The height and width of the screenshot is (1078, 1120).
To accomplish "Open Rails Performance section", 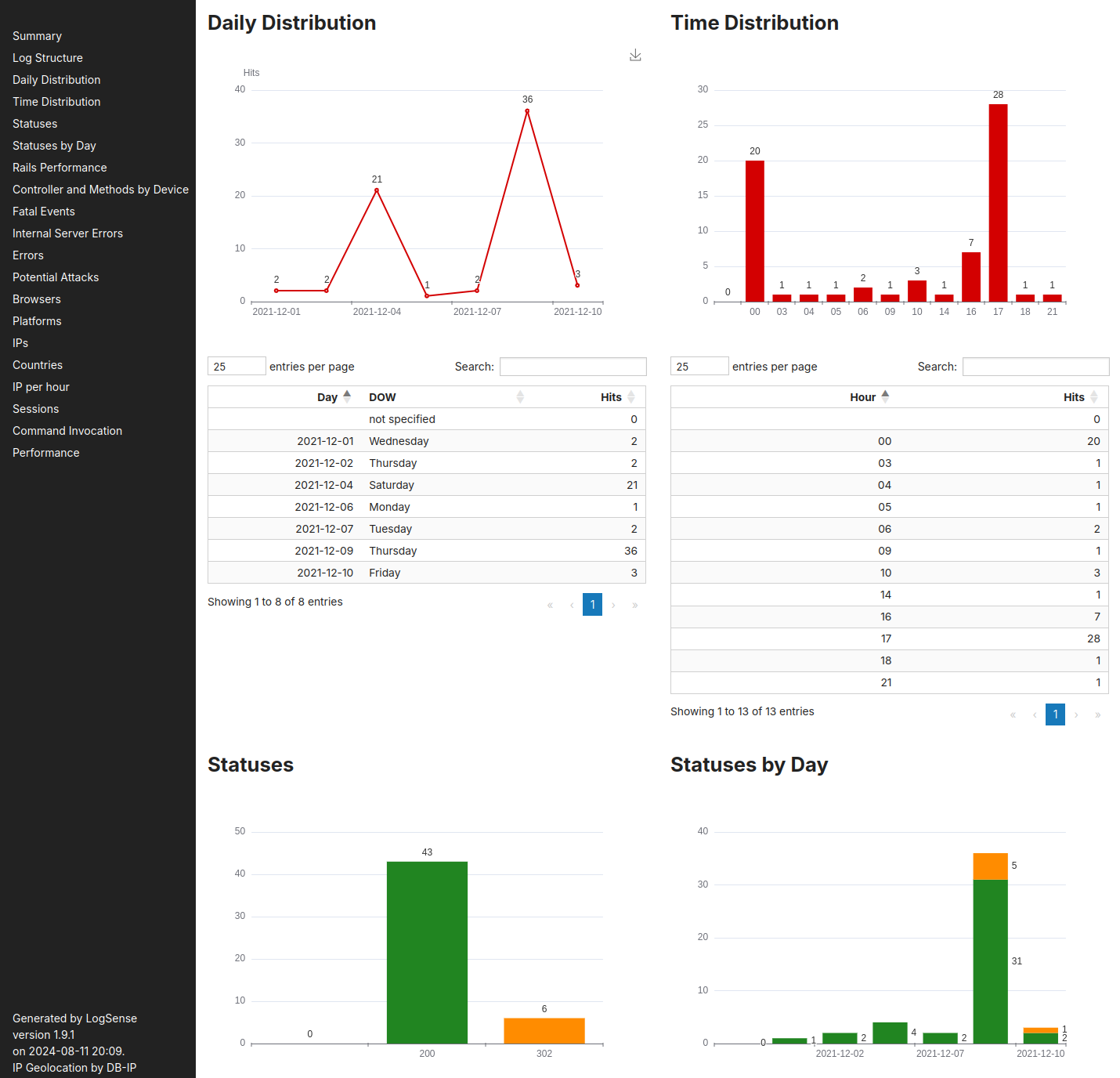I will pos(60,168).
